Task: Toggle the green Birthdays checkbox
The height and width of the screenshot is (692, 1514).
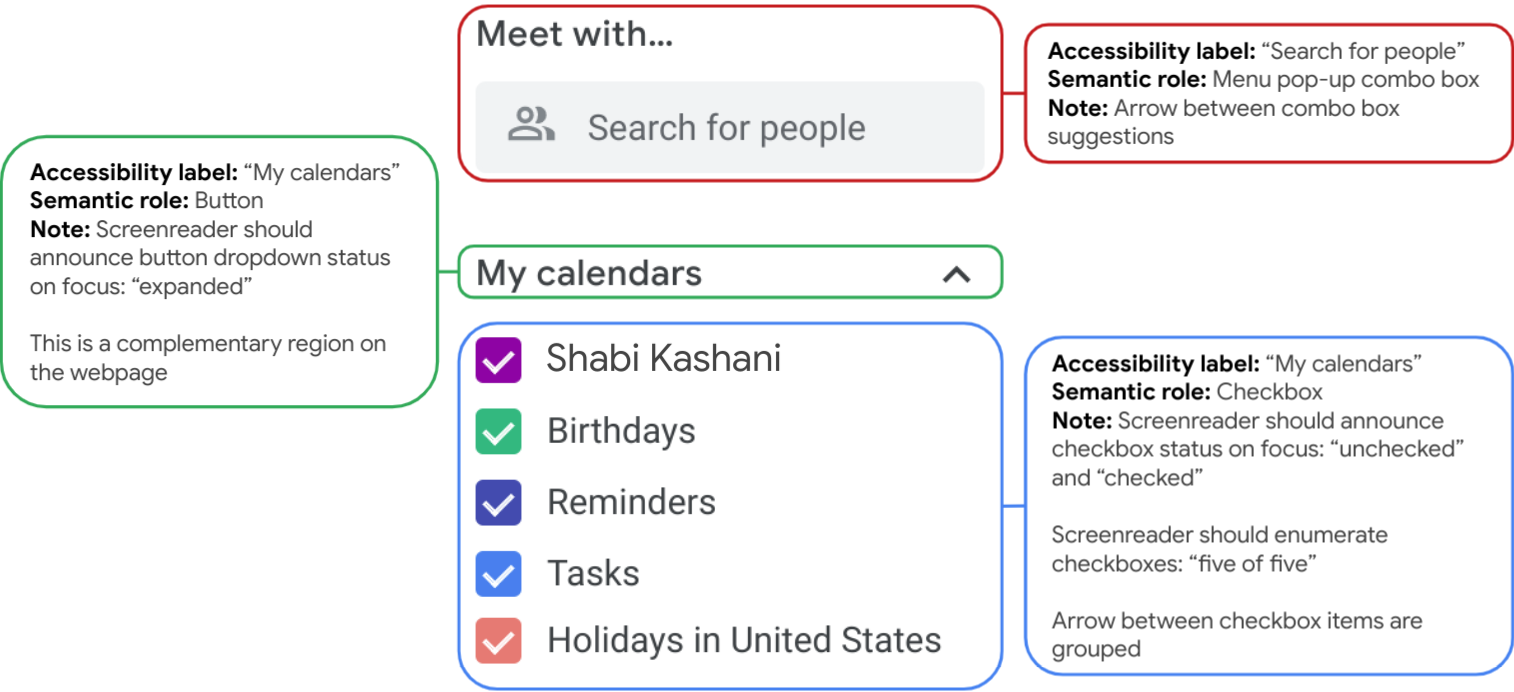Action: click(x=498, y=432)
